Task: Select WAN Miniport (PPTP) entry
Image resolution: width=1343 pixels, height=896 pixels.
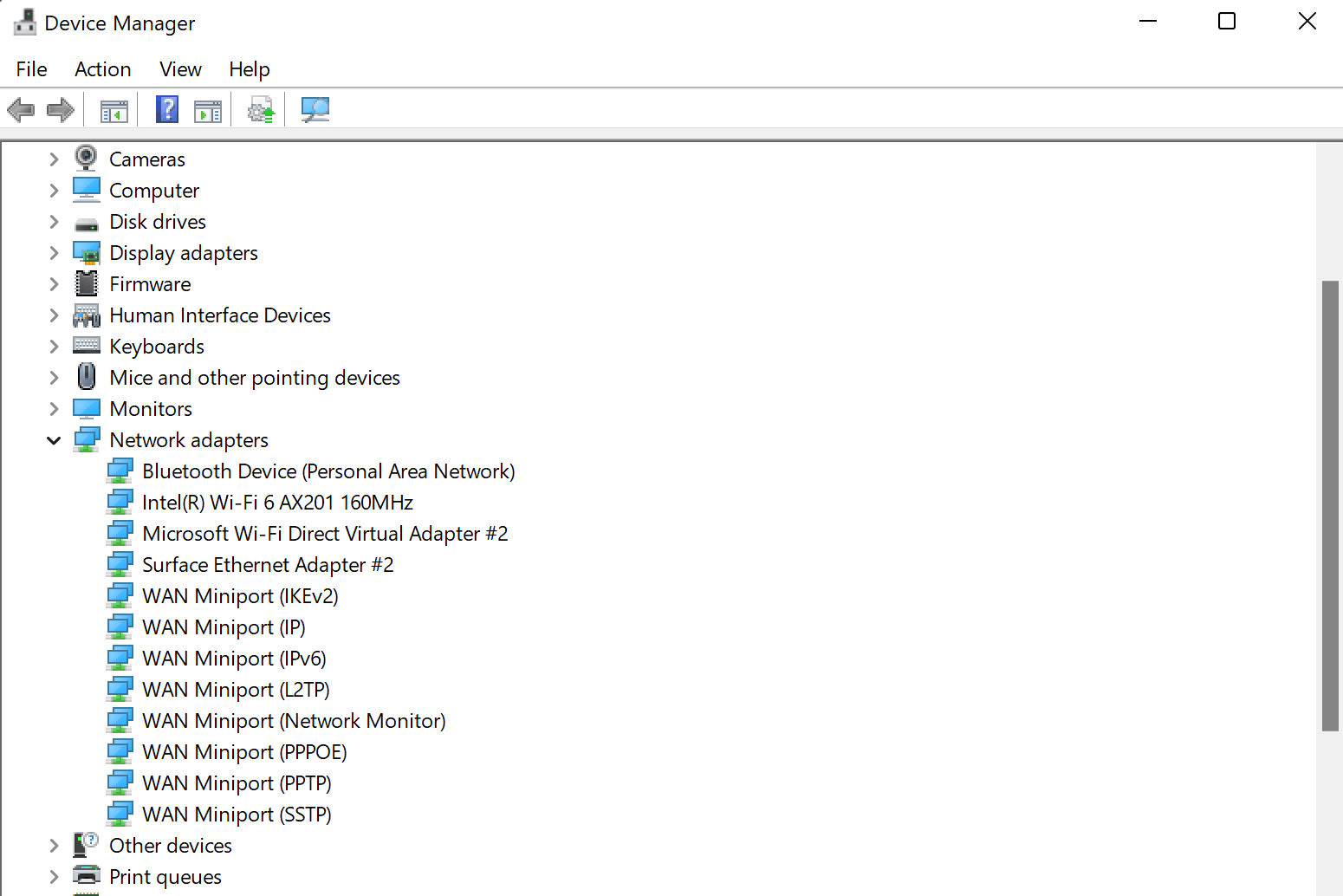Action: point(237,783)
